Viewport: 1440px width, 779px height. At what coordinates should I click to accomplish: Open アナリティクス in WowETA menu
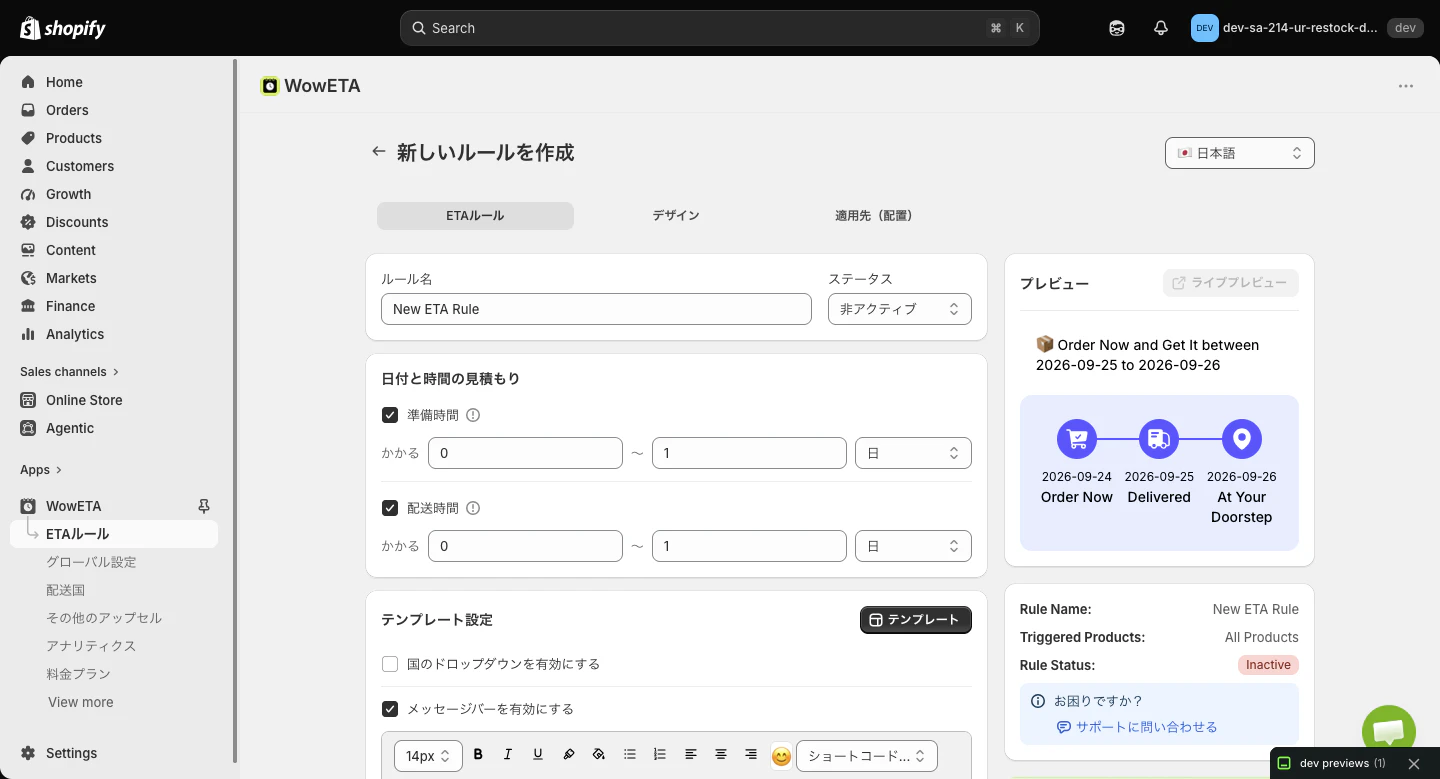coord(91,646)
